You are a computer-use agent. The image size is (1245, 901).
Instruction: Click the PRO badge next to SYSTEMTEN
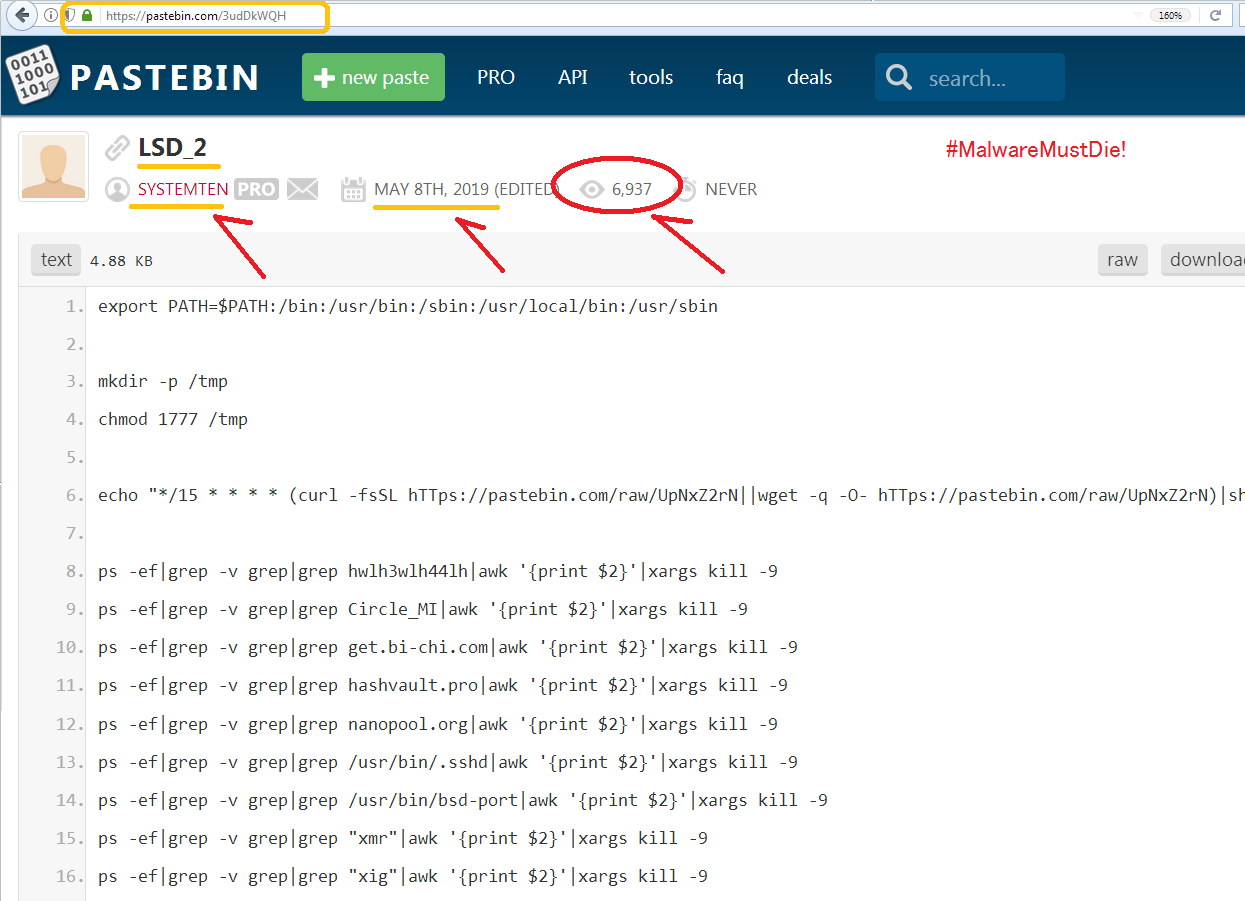point(256,189)
